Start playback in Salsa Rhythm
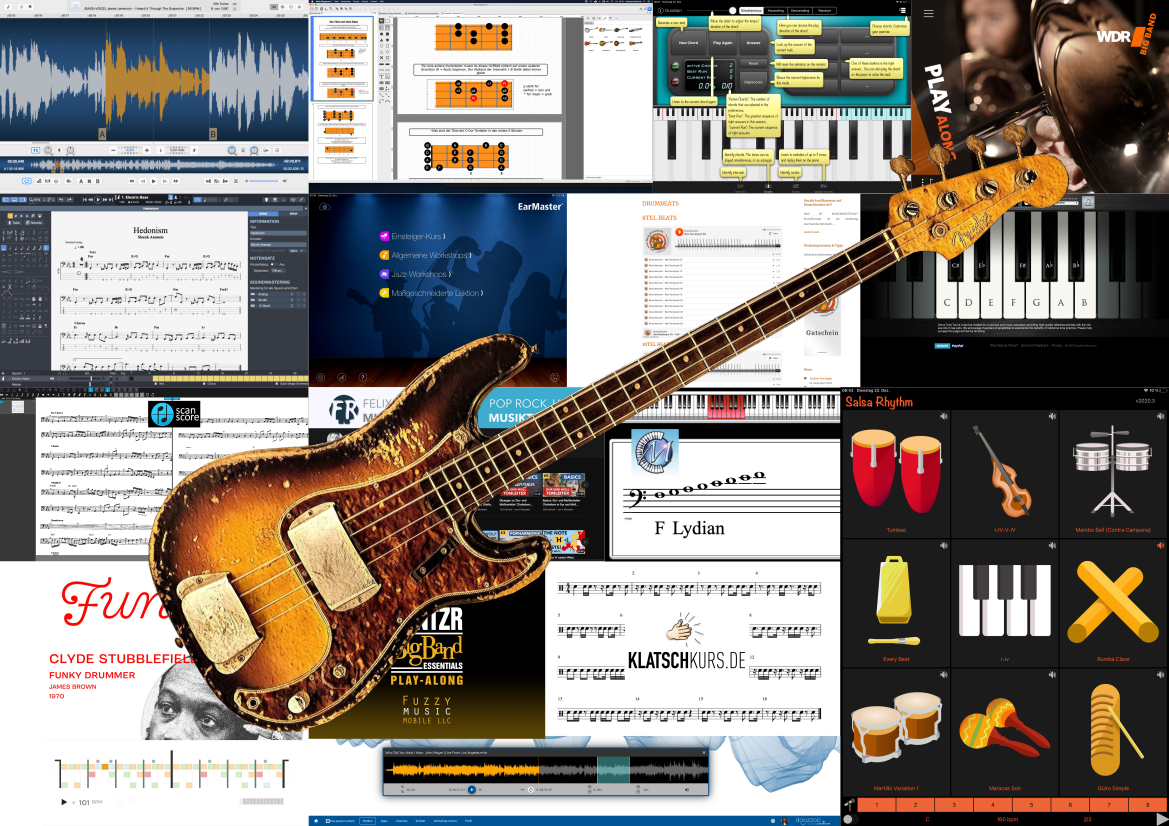The height and width of the screenshot is (826, 1169). [1162, 819]
